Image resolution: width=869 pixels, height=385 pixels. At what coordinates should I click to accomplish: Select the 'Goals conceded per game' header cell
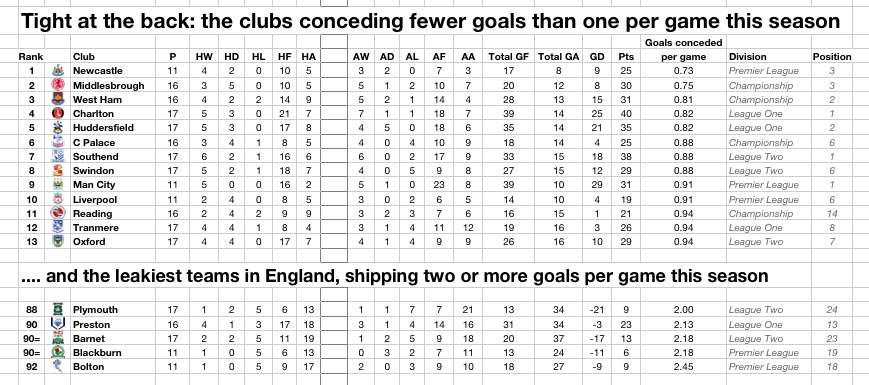[683, 49]
